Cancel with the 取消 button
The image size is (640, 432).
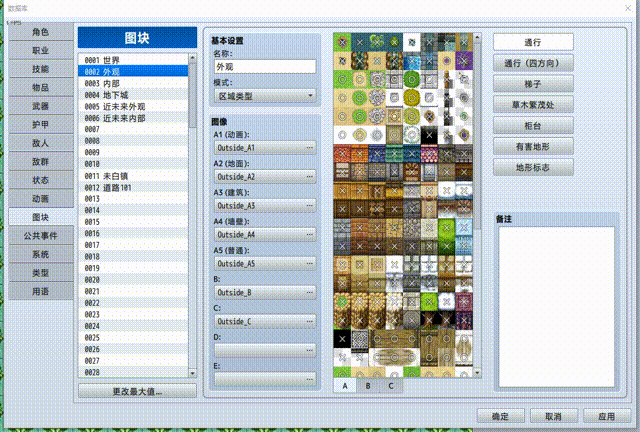(554, 416)
